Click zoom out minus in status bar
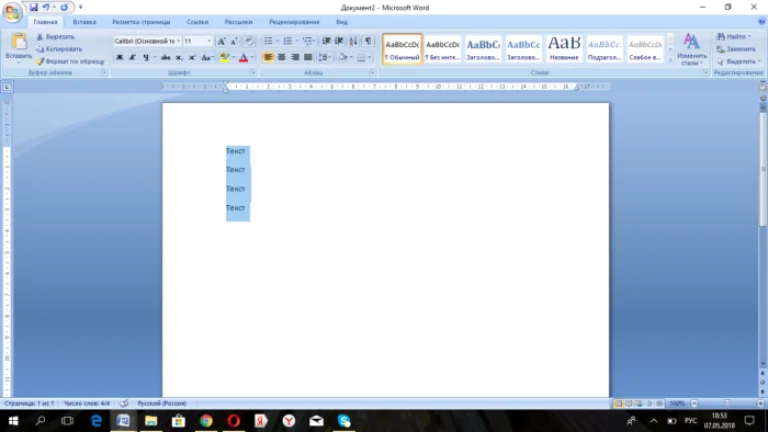 694,403
